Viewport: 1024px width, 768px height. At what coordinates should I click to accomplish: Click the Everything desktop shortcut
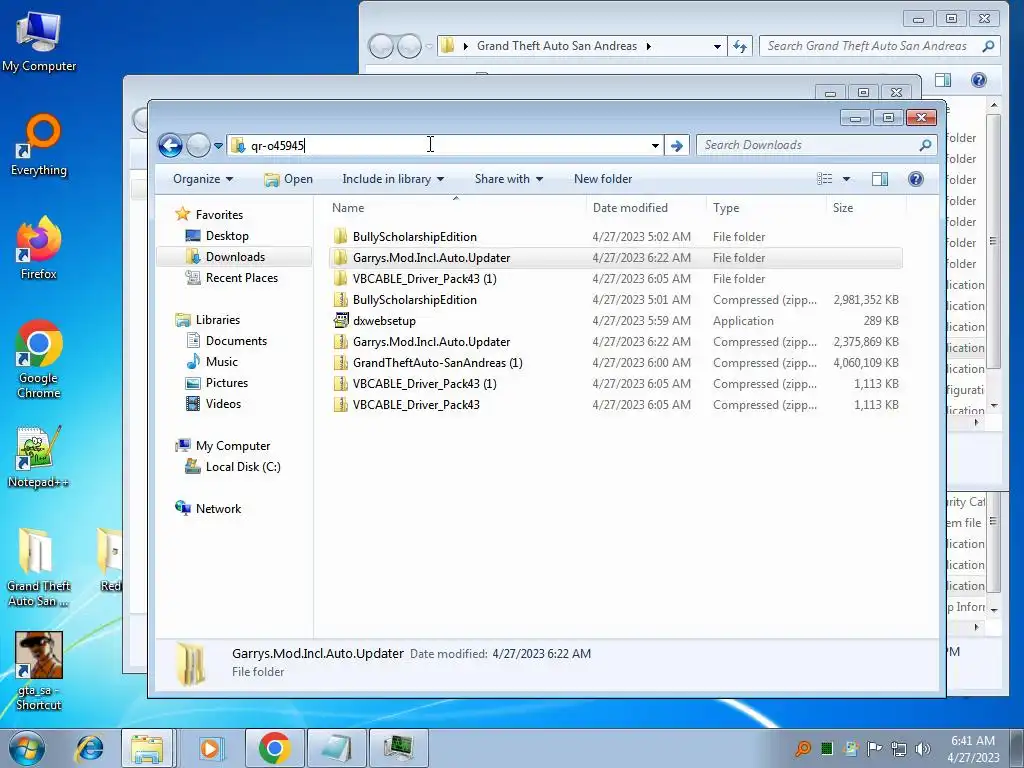39,145
